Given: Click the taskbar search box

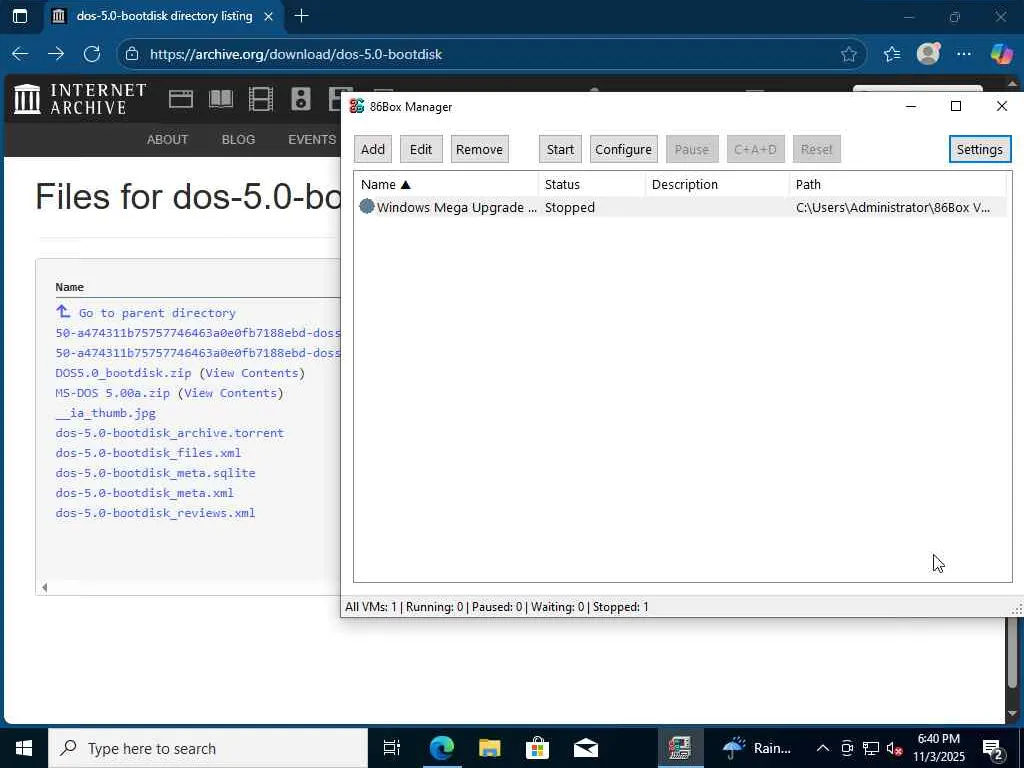Looking at the screenshot, I should coord(208,748).
